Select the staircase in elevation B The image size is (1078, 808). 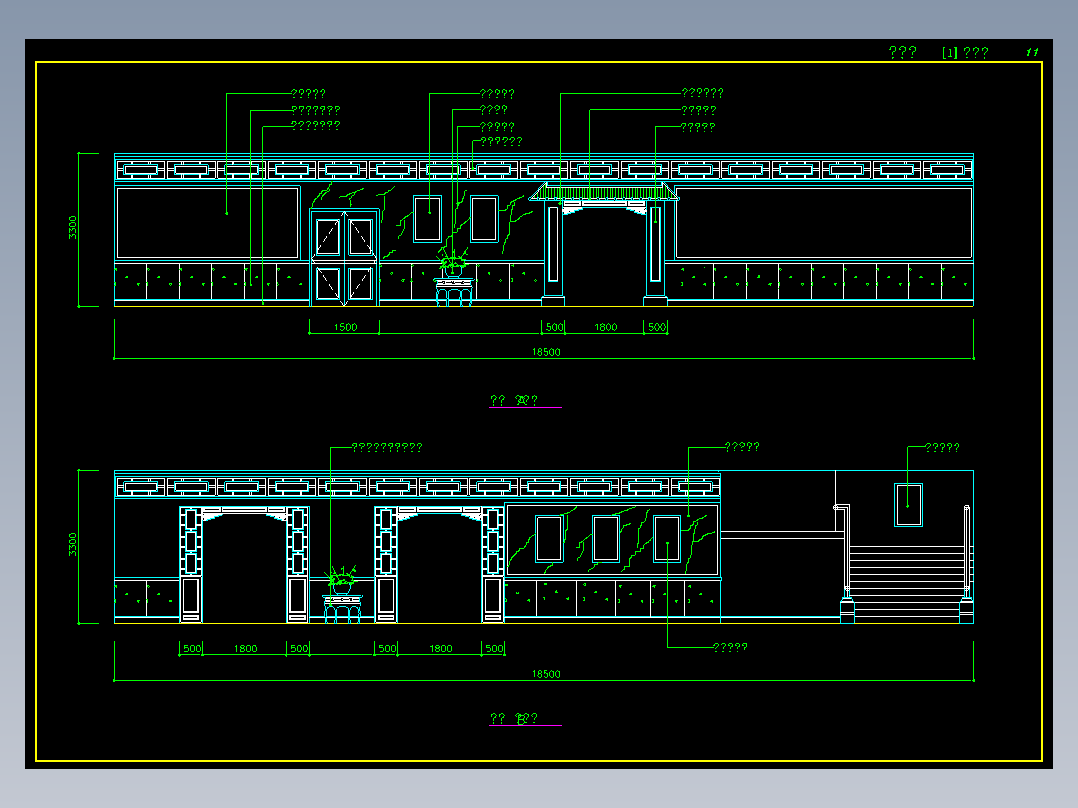[906, 585]
